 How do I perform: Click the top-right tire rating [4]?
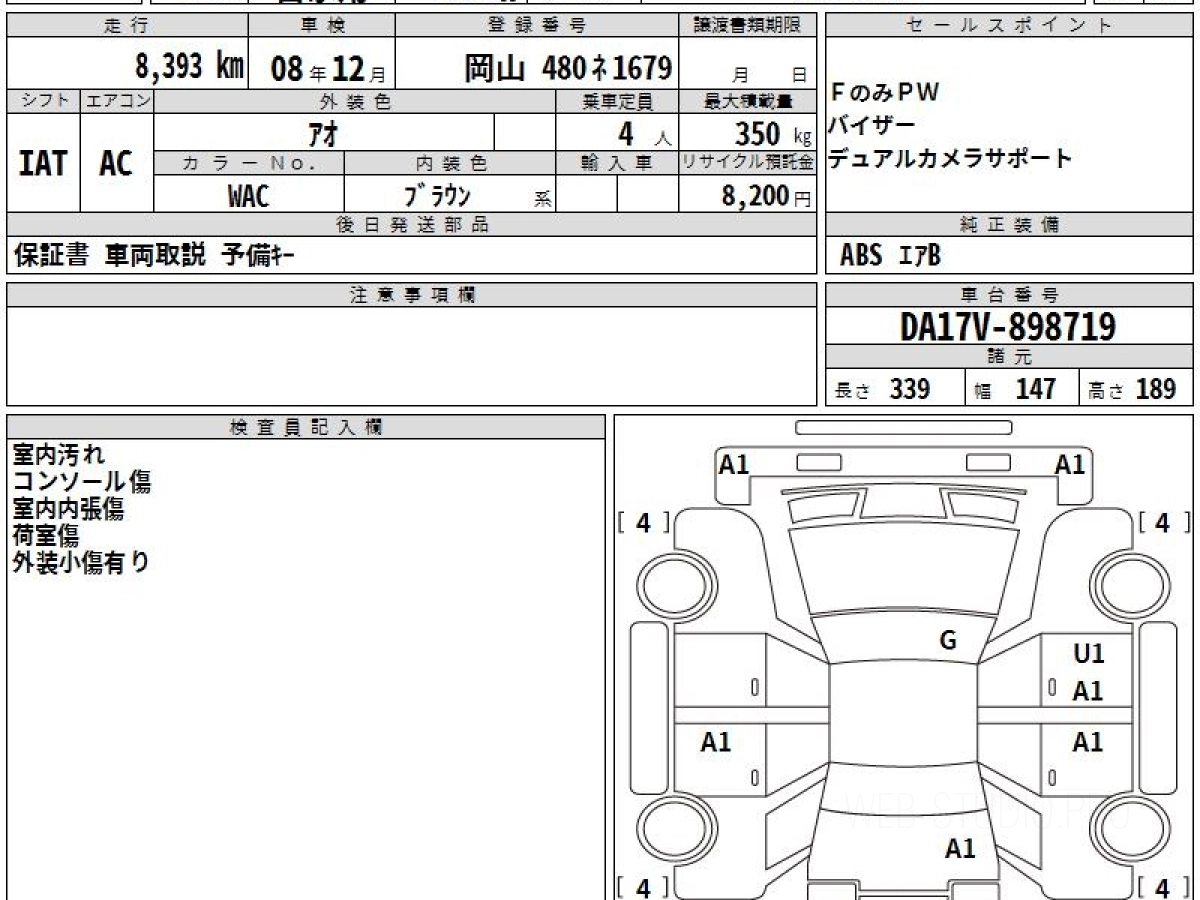click(1162, 522)
